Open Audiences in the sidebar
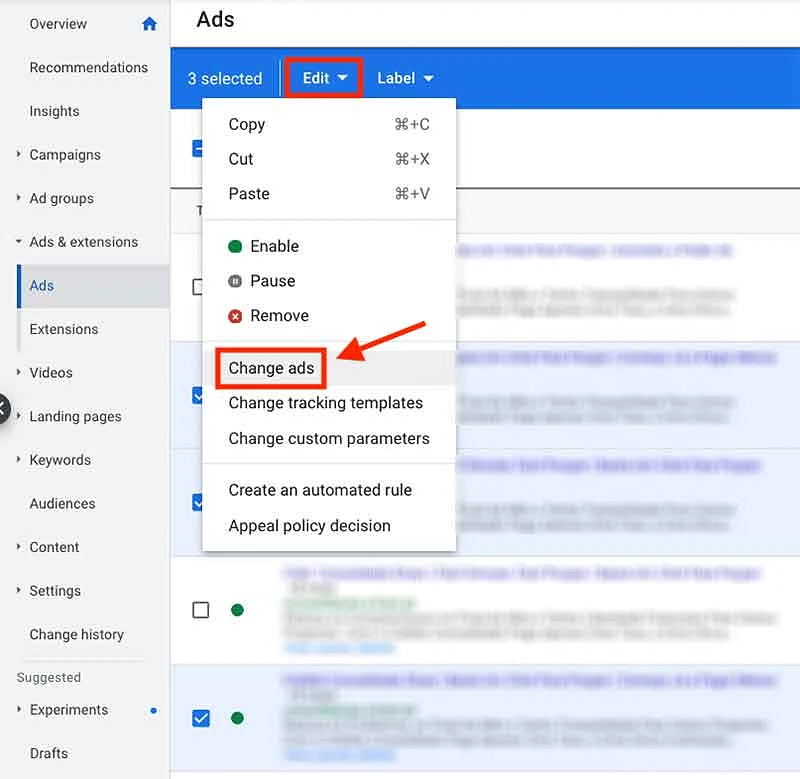The height and width of the screenshot is (779, 800). 62,504
